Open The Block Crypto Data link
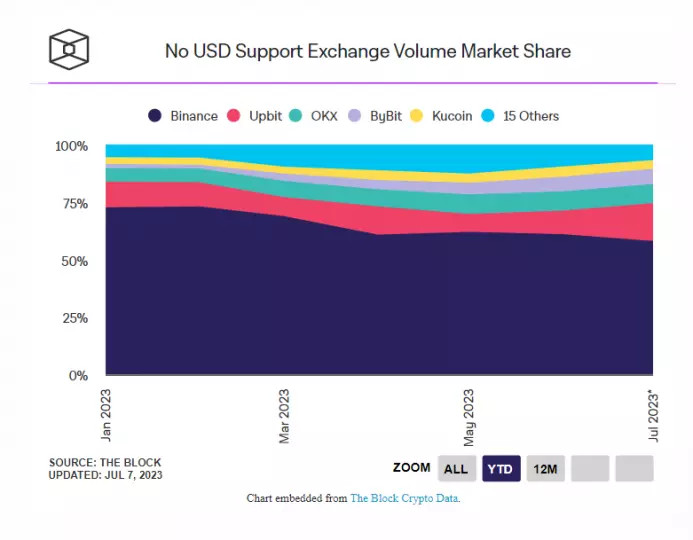Viewport: 693px width, 540px height. tap(404, 498)
